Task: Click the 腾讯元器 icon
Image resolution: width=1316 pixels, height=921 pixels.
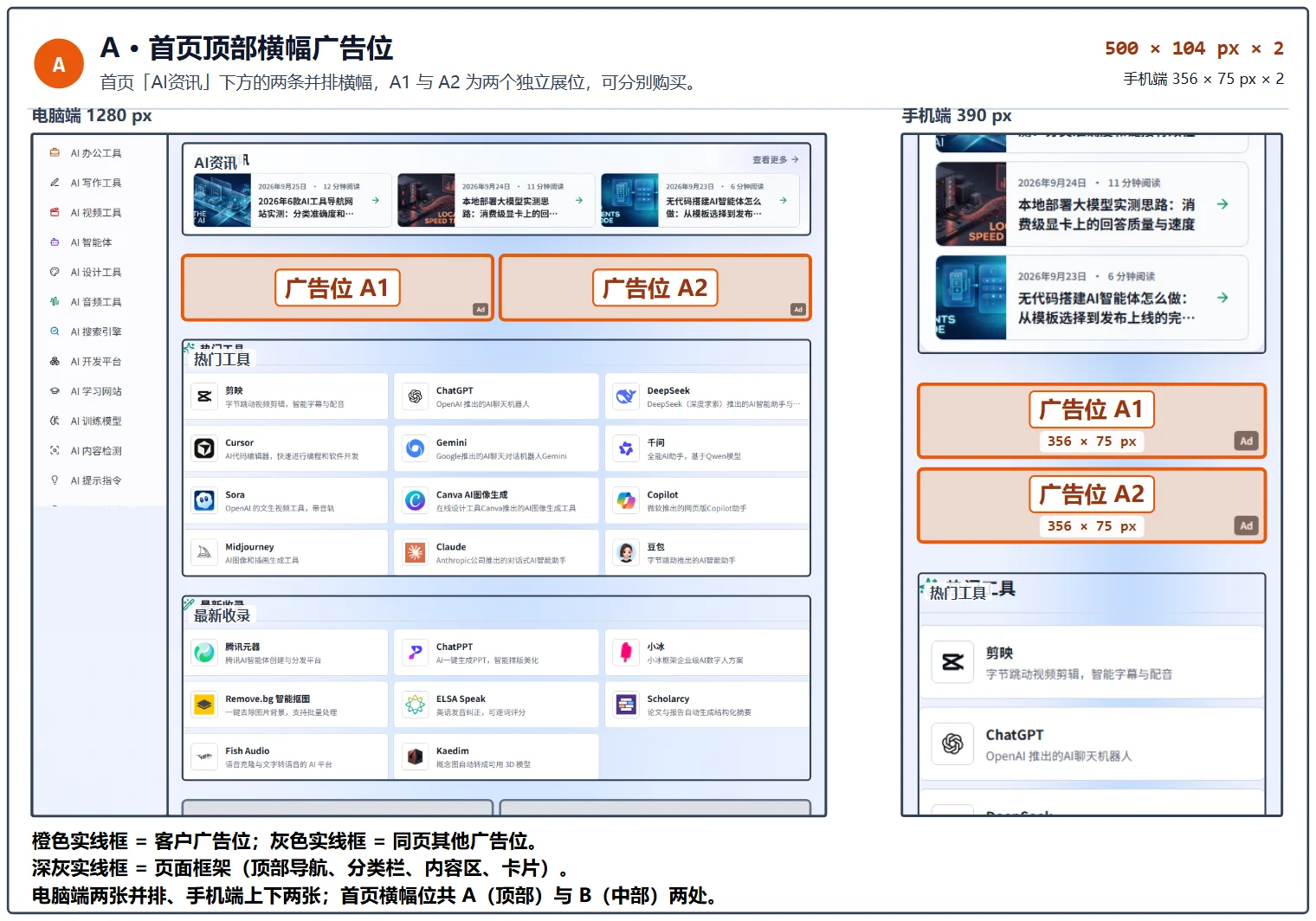Action: pyautogui.click(x=204, y=653)
